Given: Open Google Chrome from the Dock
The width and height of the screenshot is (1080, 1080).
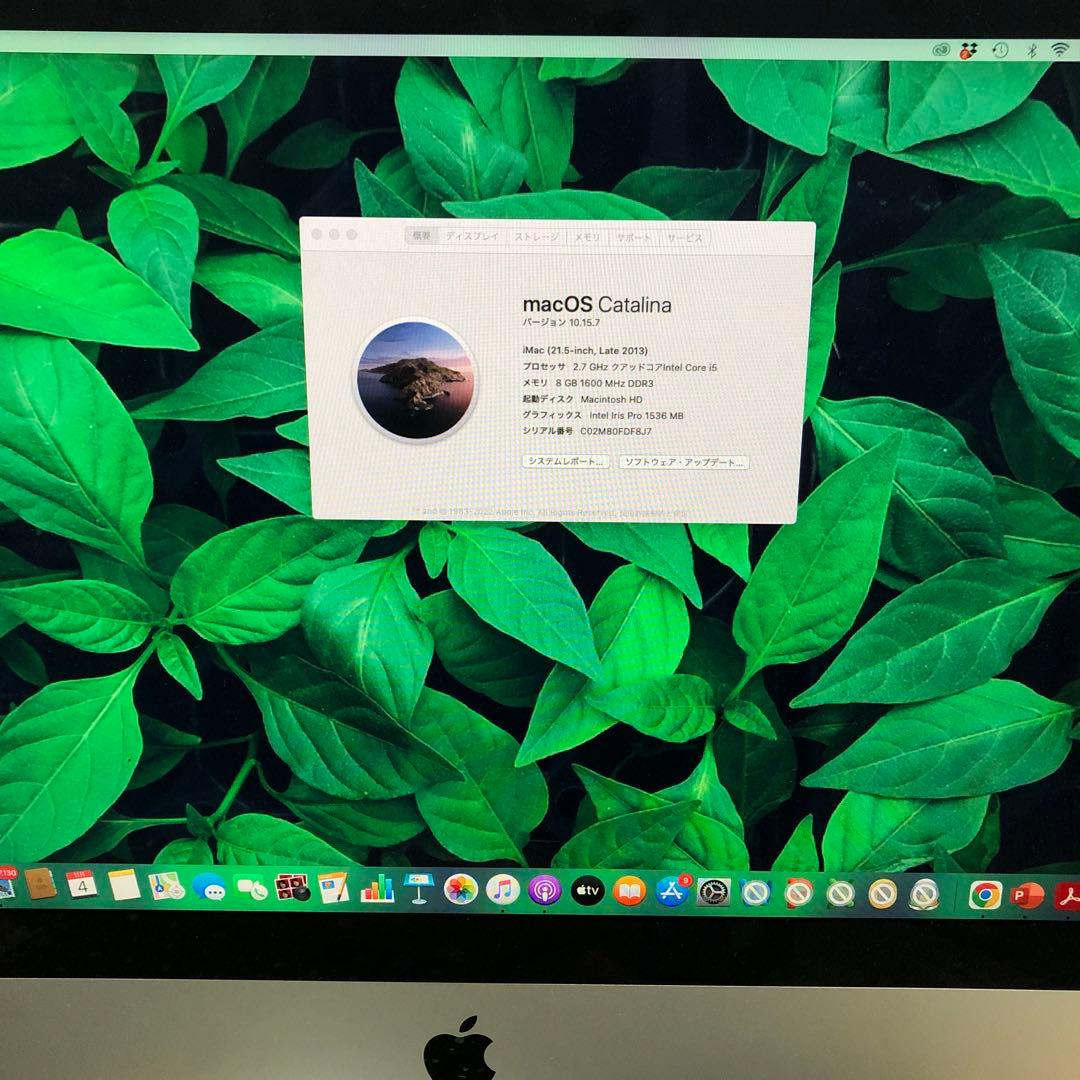Looking at the screenshot, I should (983, 890).
